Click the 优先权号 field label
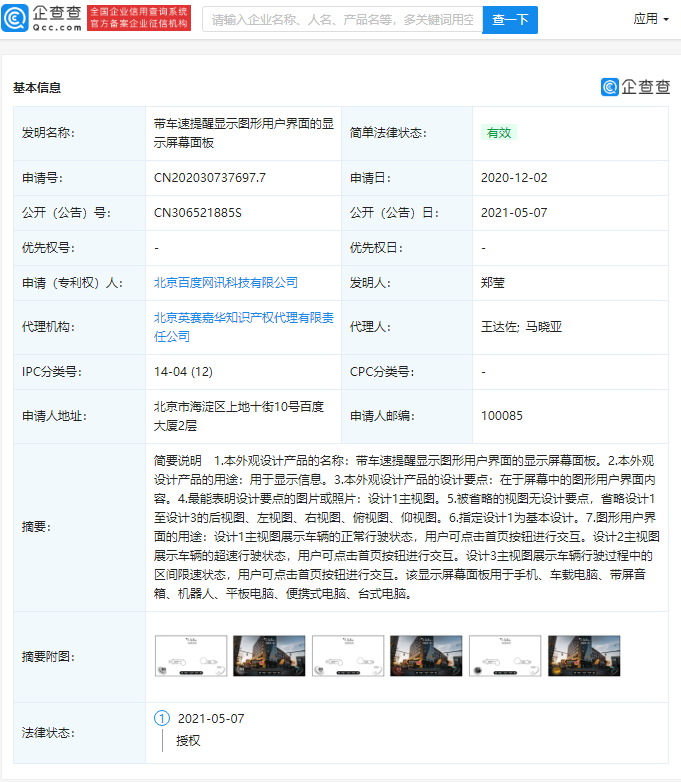Viewport: 681px width, 782px height. (48, 248)
